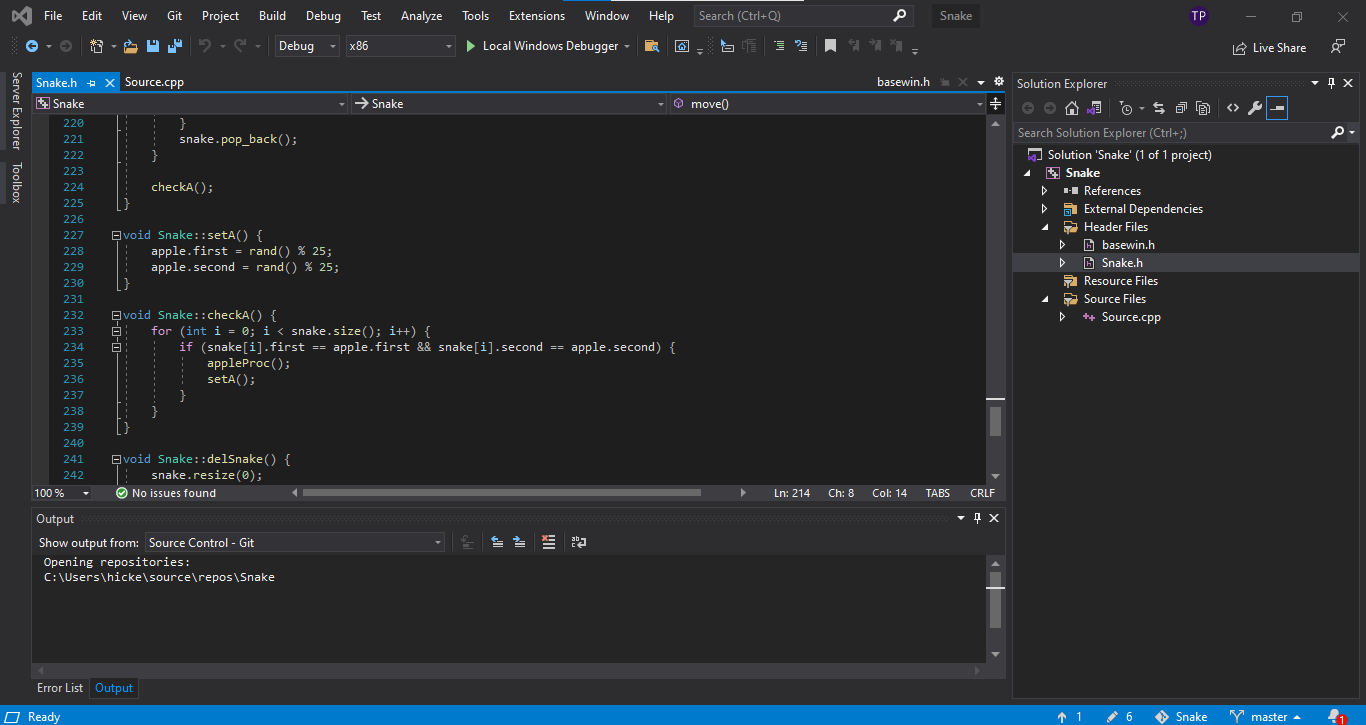Click the Home icon in Solution Explorer
Viewport: 1366px width, 725px height.
pos(1071,108)
